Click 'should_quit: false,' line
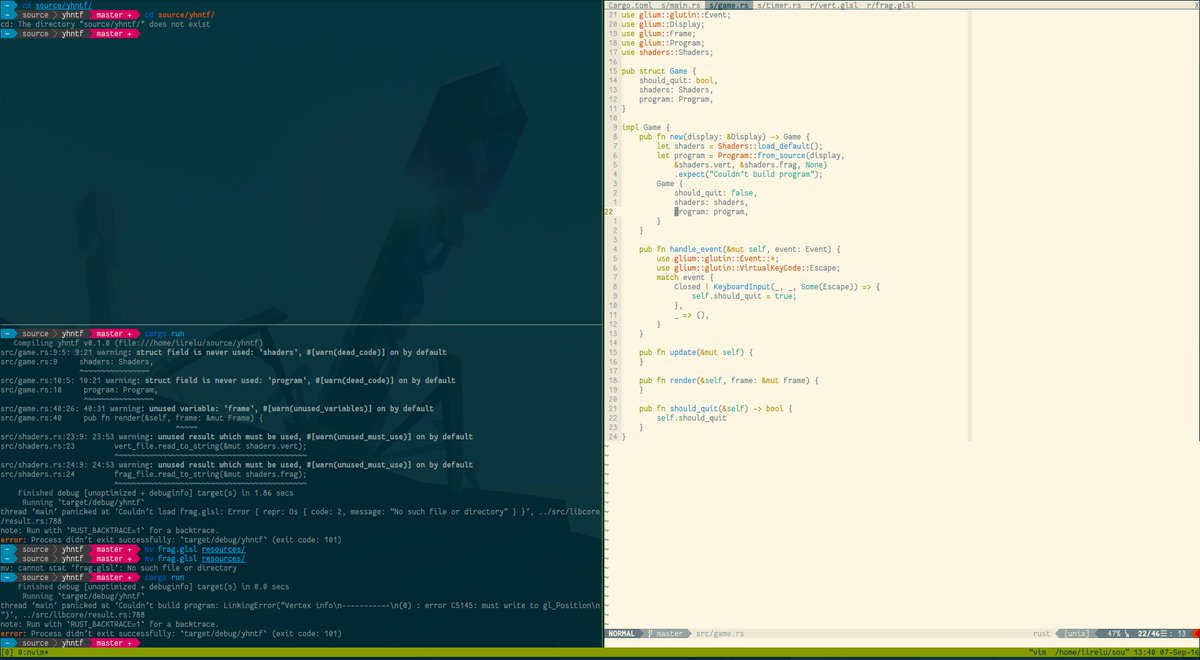 [x=715, y=193]
